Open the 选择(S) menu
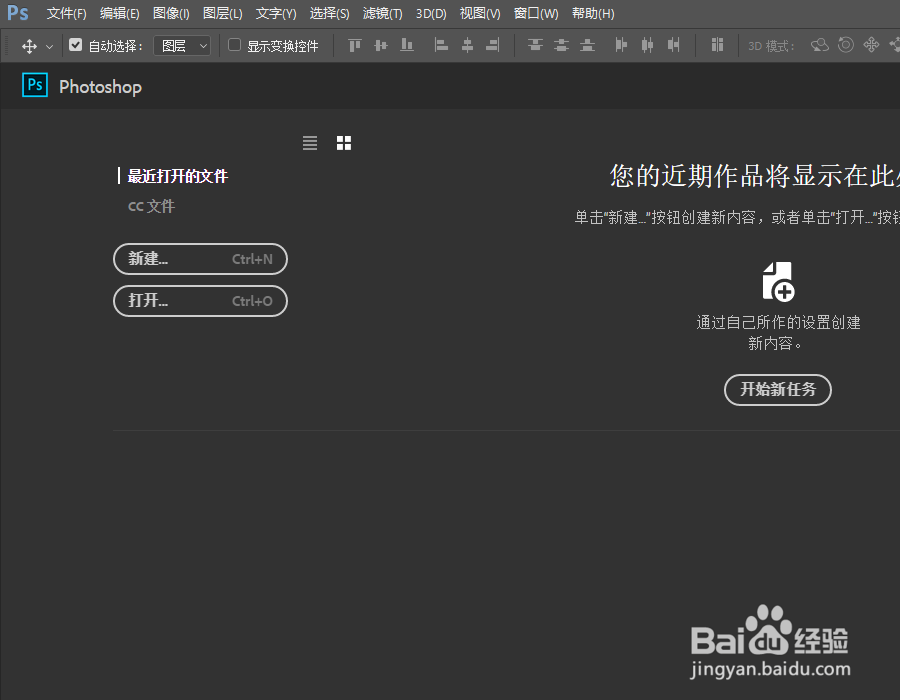This screenshot has width=900, height=700. 329,13
